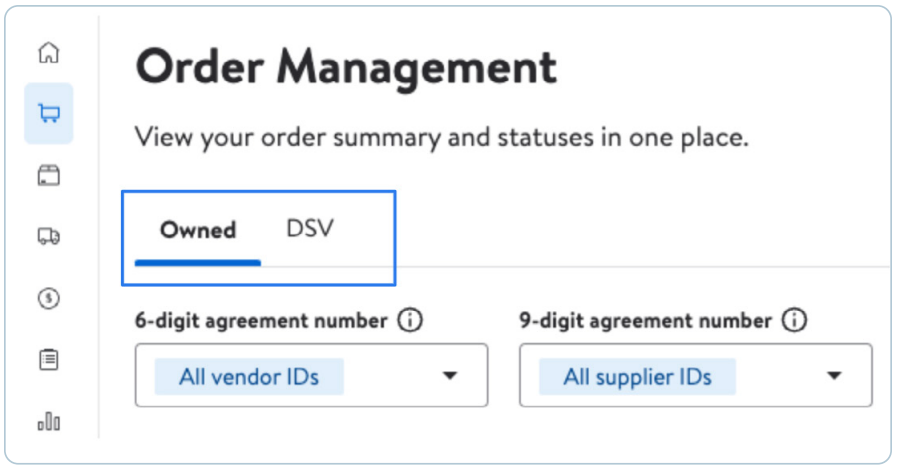
Task: Click blank space inside vendor IDs field
Action: pos(392,376)
